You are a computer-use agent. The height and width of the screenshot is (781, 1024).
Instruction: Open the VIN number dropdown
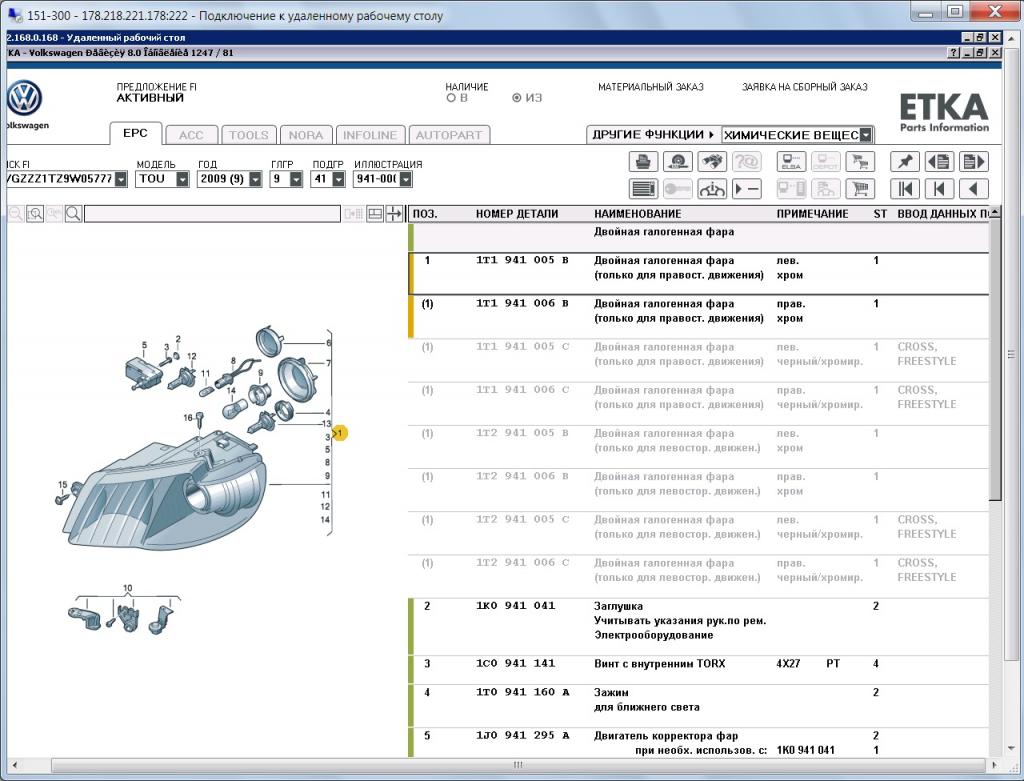pyautogui.click(x=121, y=179)
